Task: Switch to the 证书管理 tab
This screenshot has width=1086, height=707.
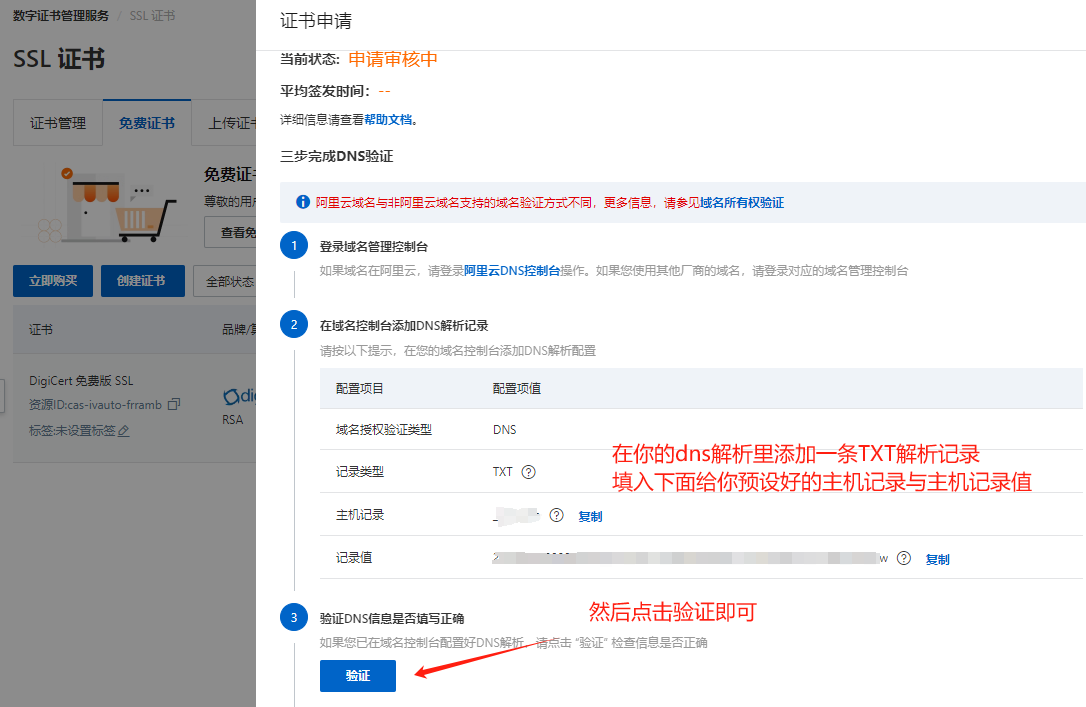Action: tap(58, 124)
